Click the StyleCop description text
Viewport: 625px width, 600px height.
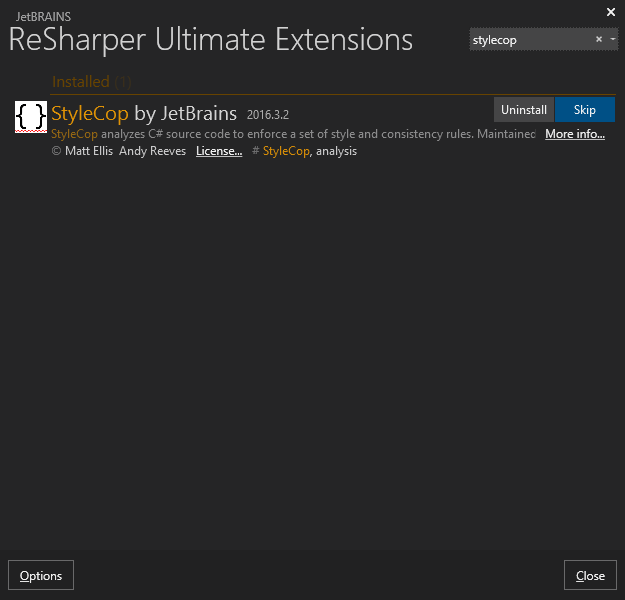click(x=293, y=134)
